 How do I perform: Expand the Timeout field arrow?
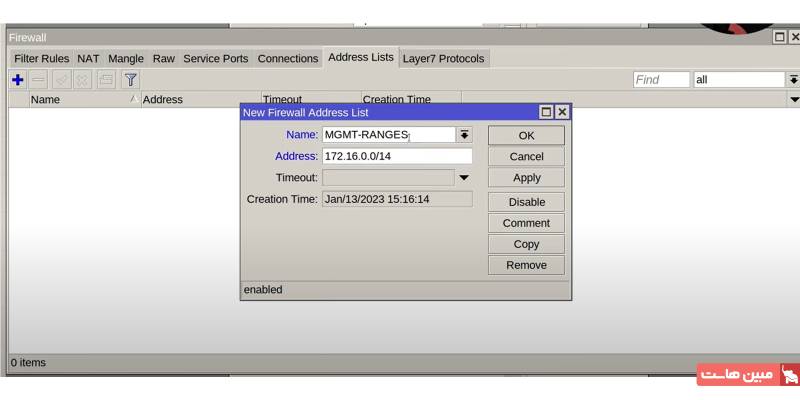[464, 178]
